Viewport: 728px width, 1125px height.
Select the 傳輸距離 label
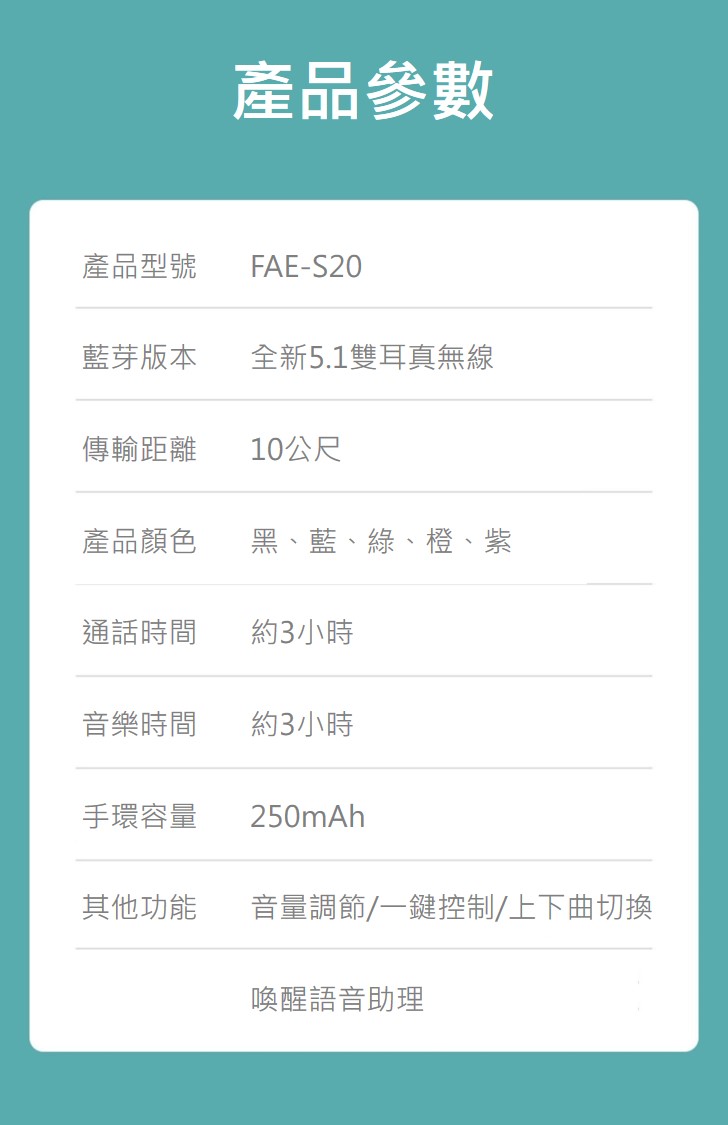[x=139, y=449]
